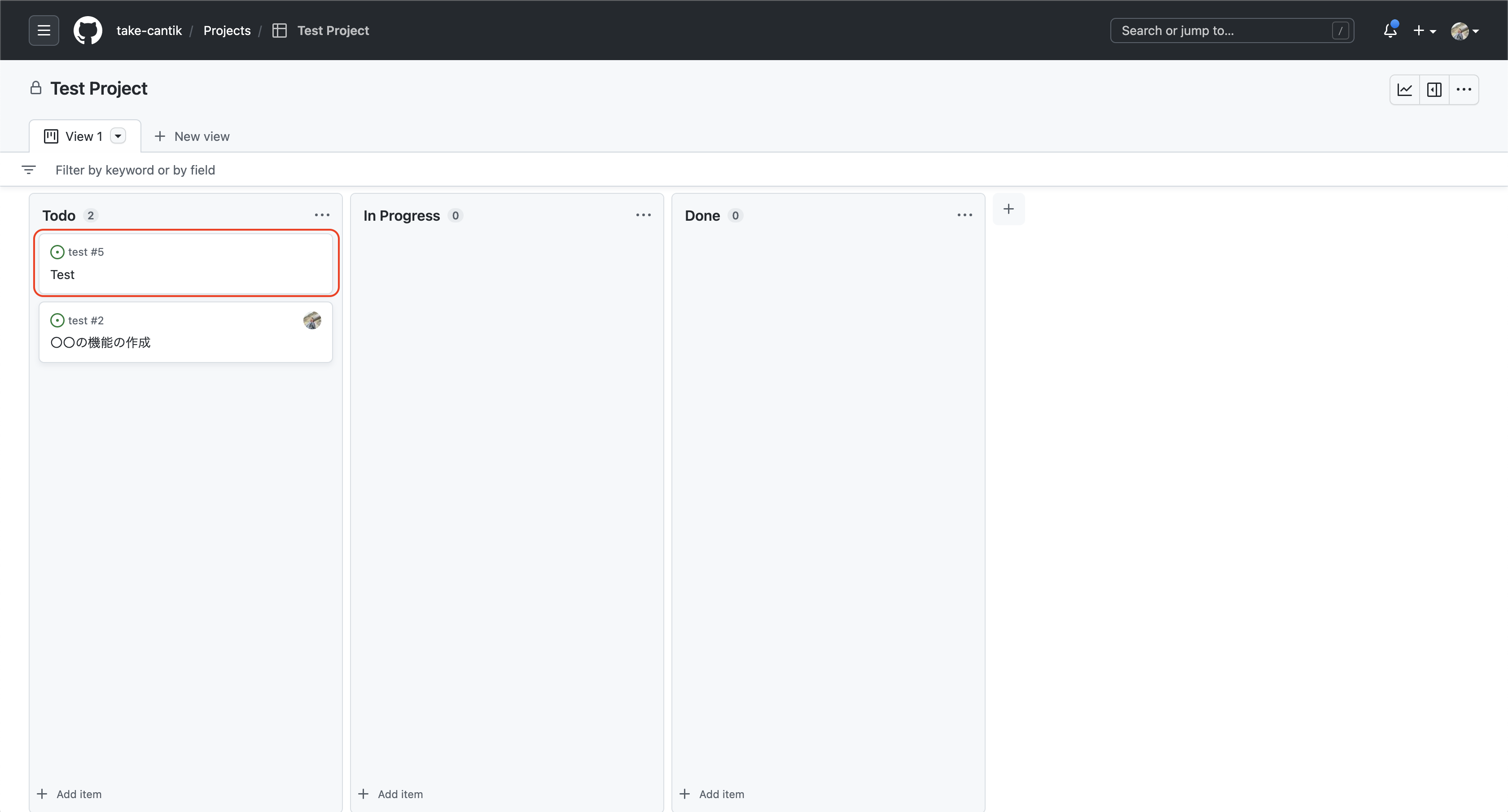Click New view button
Screen dimensions: 1508x812
point(192,136)
